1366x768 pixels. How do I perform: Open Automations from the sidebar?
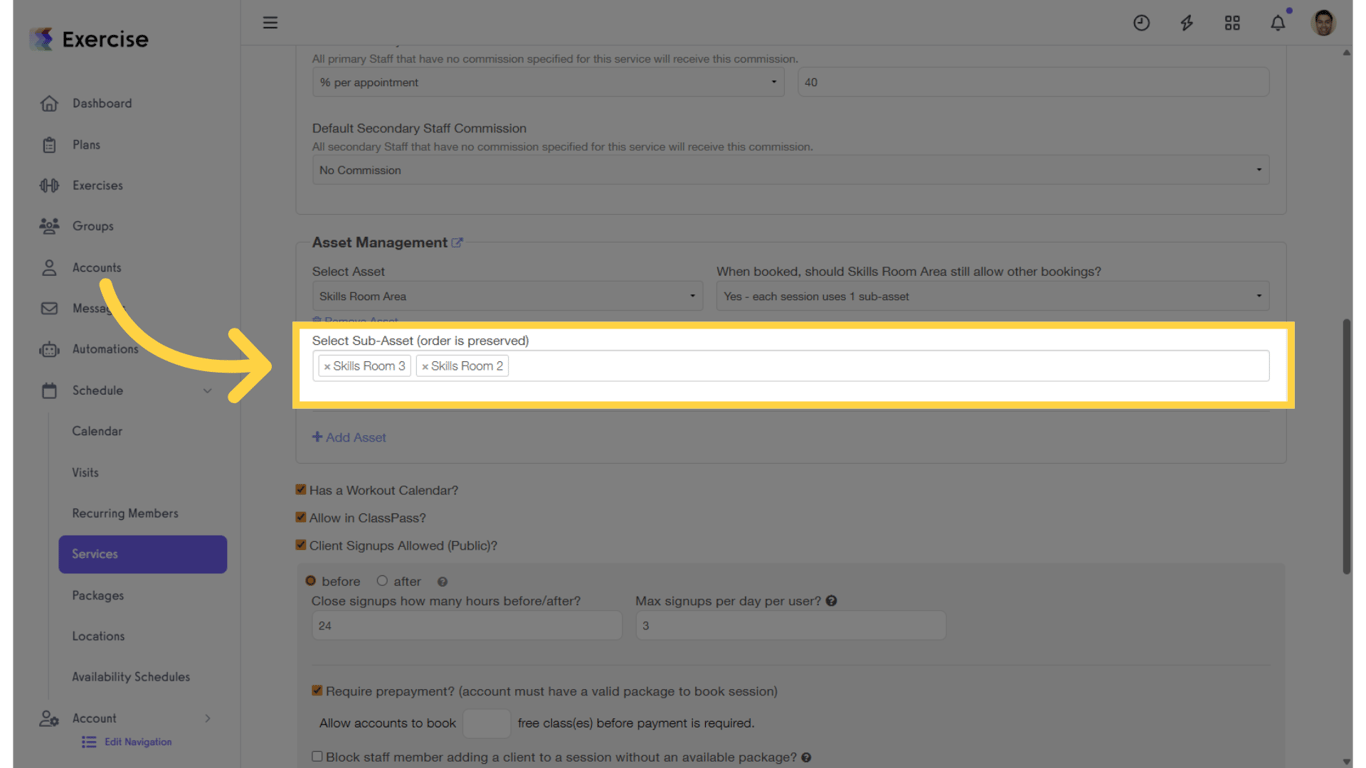click(105, 349)
